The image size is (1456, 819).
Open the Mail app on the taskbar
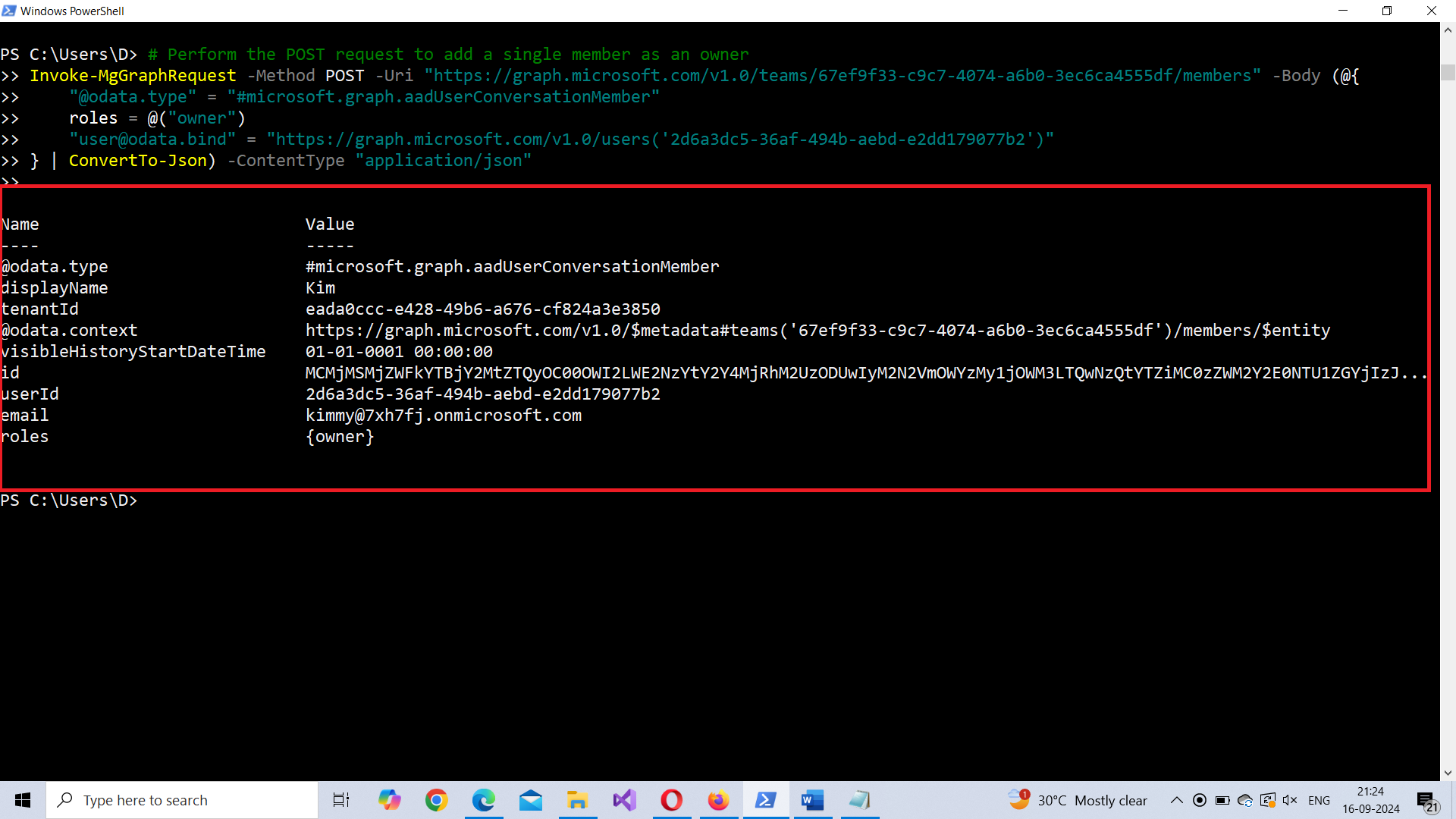[531, 800]
